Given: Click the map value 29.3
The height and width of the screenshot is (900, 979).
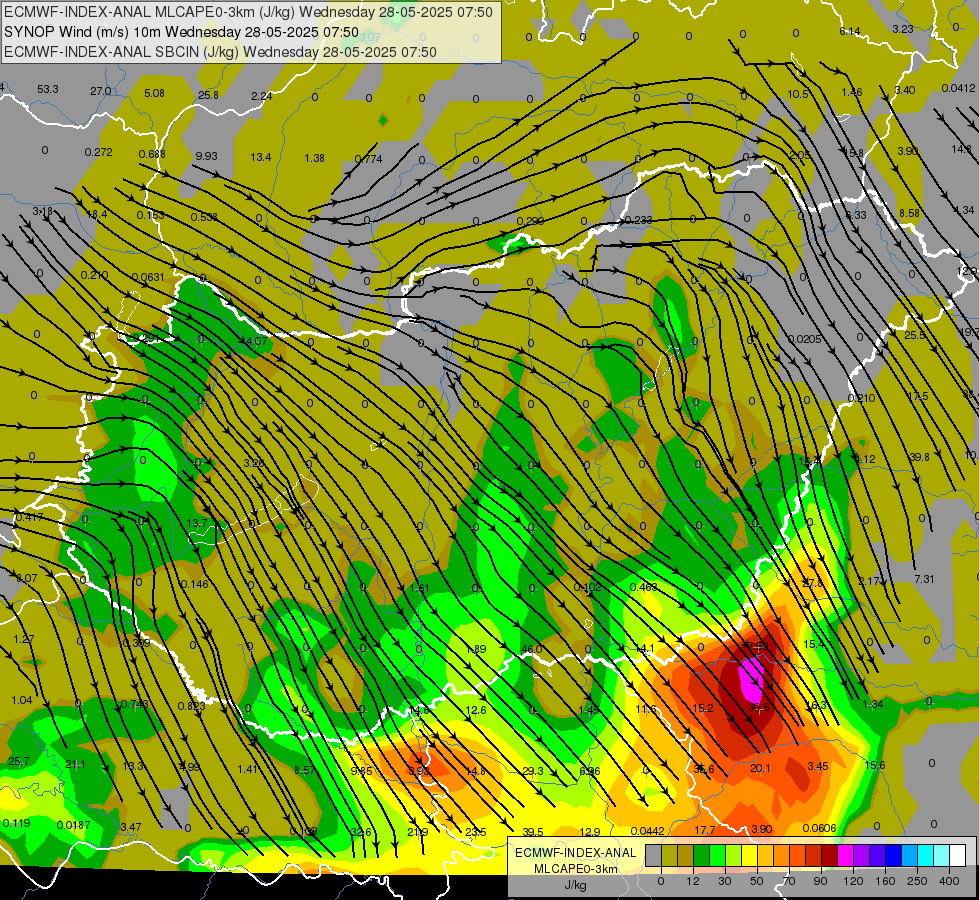Looking at the screenshot, I should [x=533, y=771].
